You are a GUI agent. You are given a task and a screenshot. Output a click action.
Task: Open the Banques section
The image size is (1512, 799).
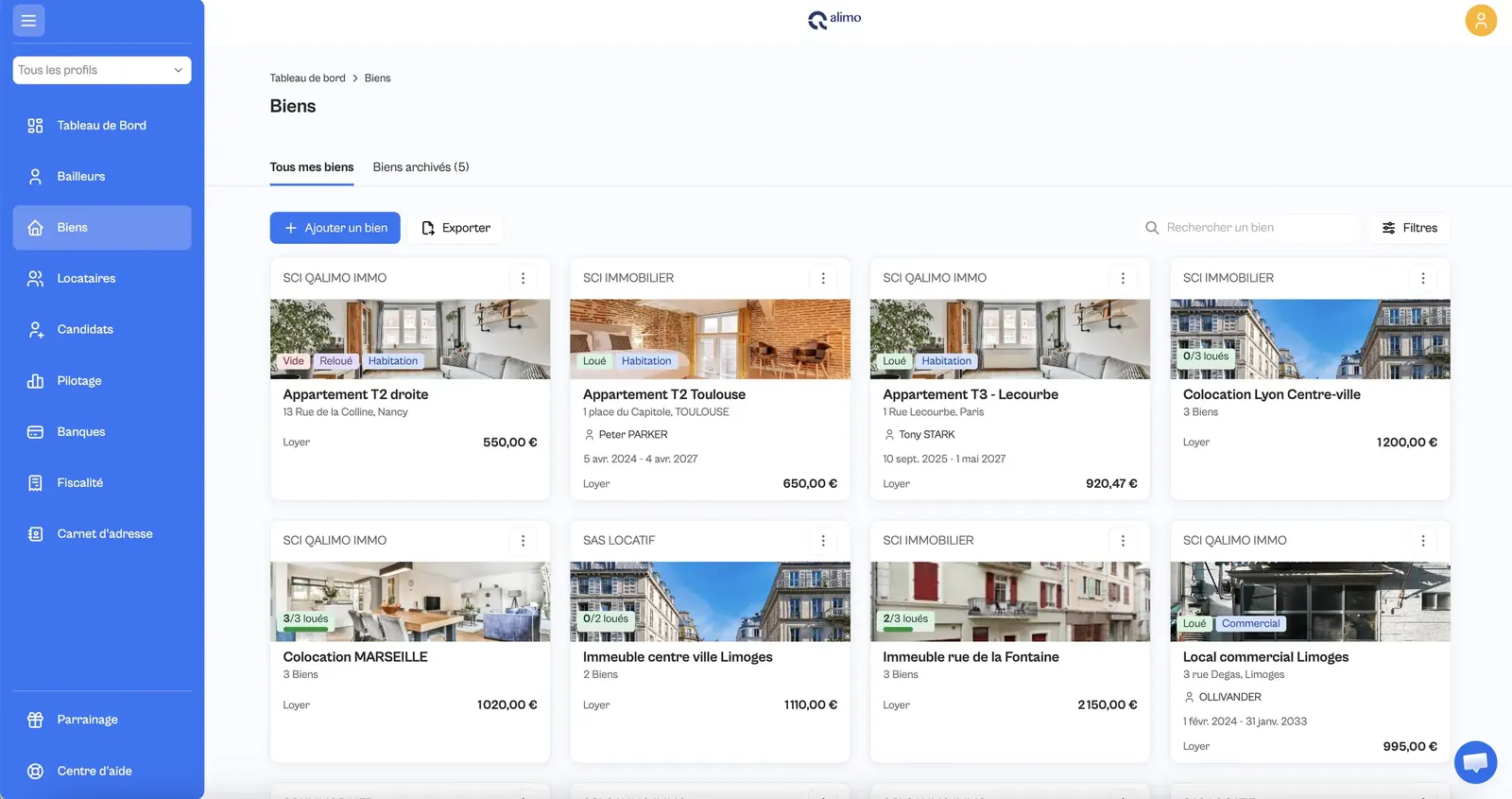click(x=102, y=432)
